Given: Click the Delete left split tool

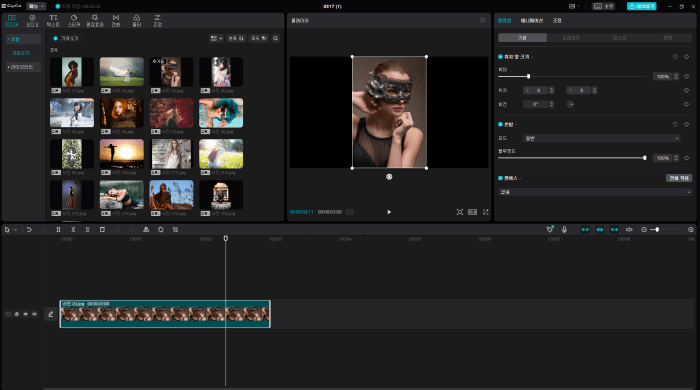Looking at the screenshot, I should (73, 229).
